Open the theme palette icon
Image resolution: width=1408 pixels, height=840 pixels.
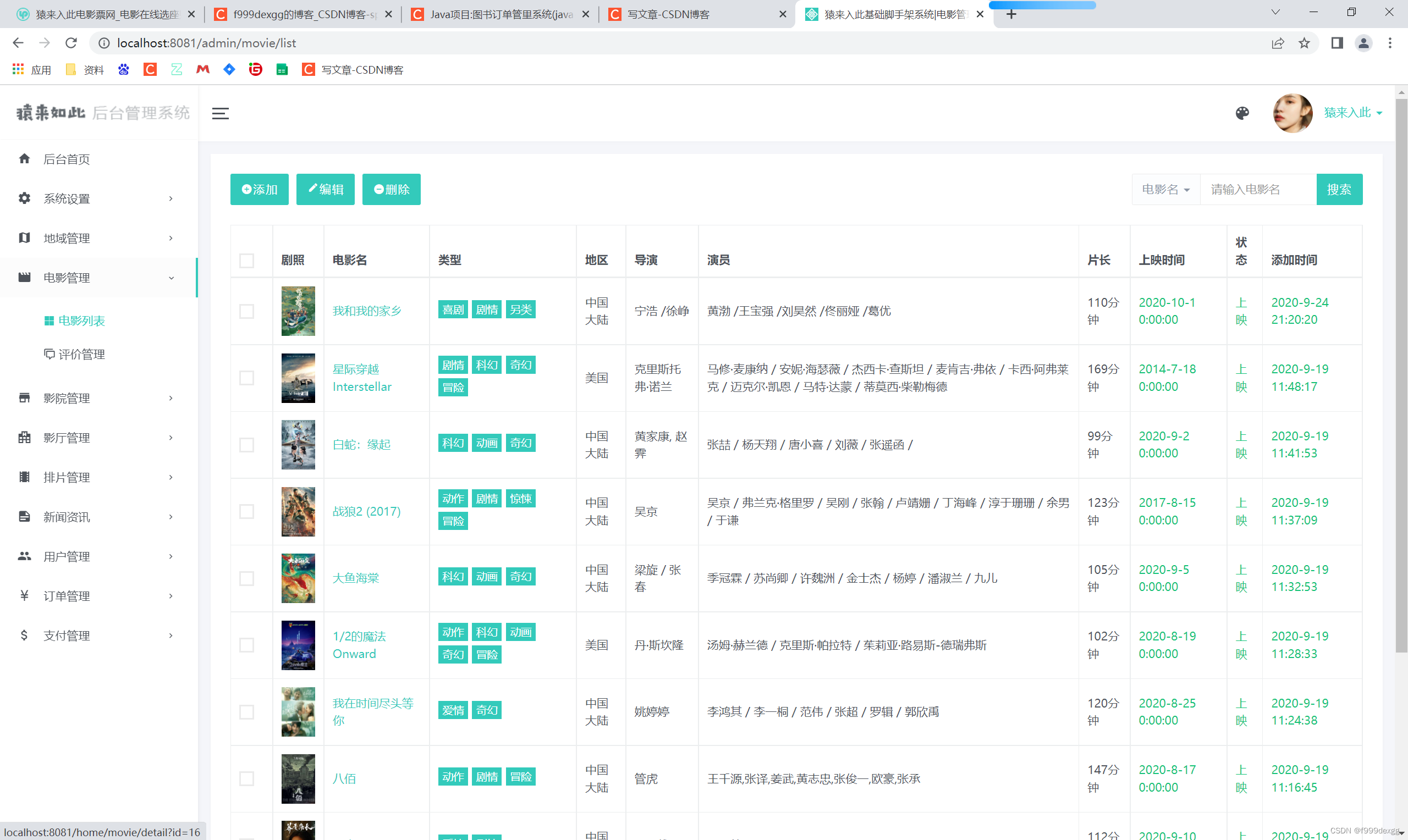coord(1241,113)
